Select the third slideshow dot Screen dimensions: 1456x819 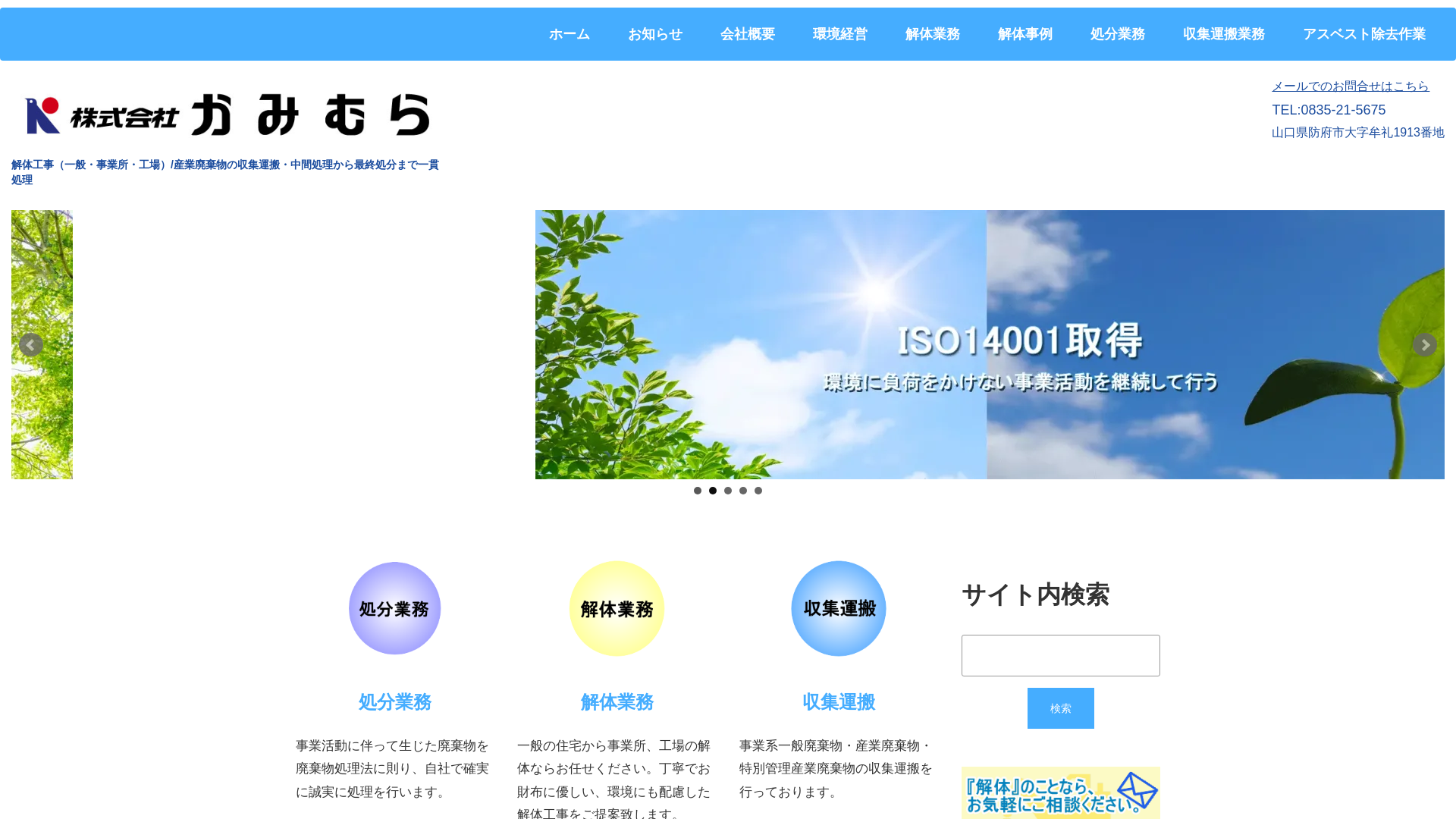[x=728, y=491]
